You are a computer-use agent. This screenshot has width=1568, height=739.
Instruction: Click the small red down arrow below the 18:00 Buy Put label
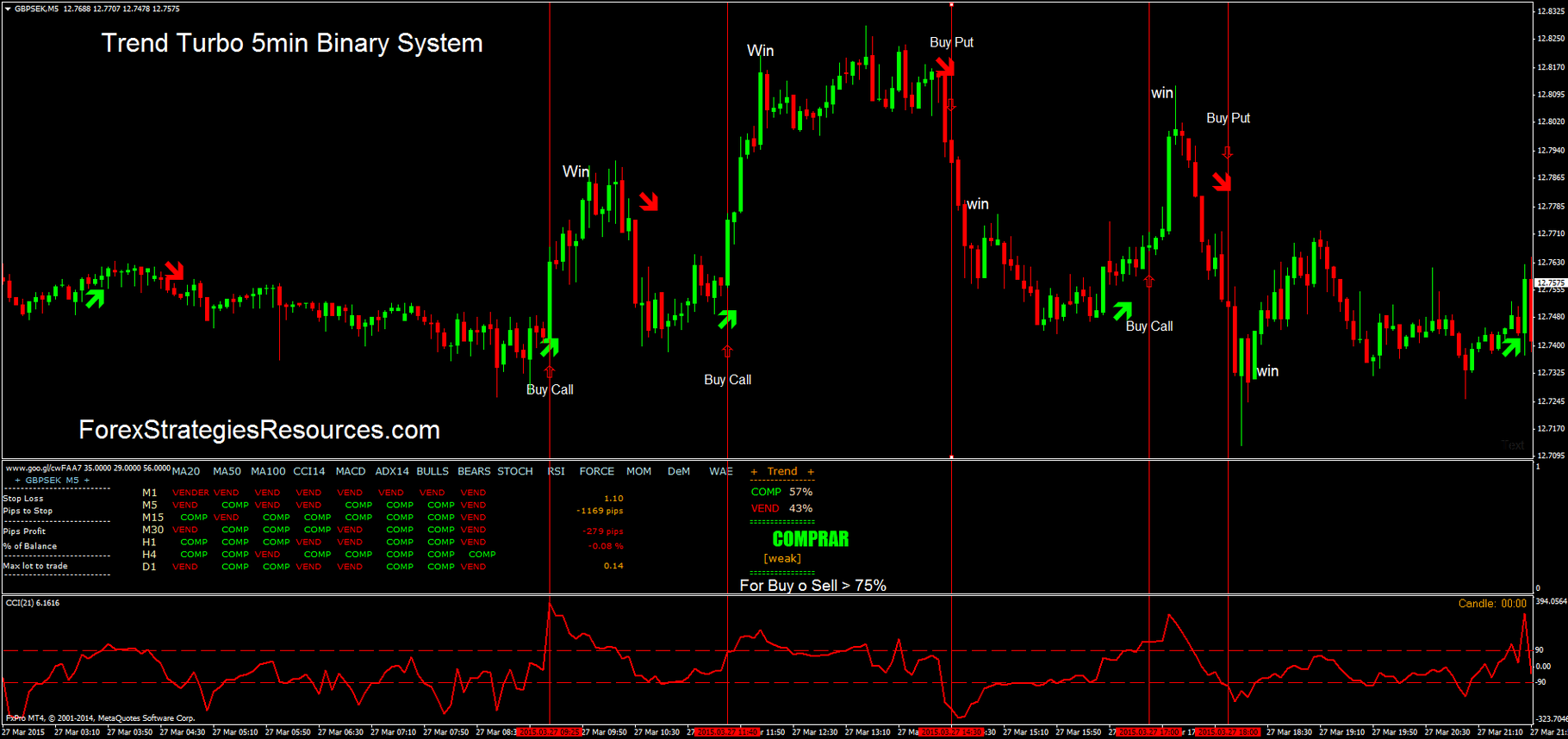point(1228,152)
